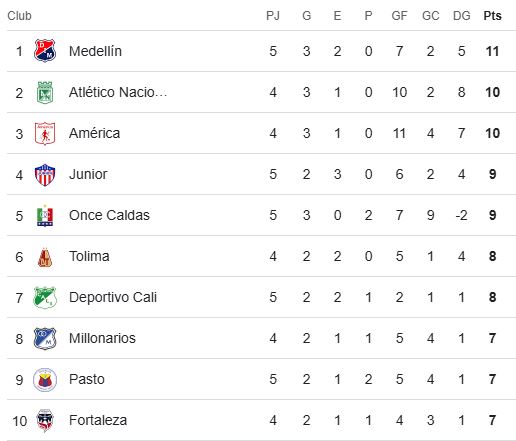Viewport: 516px width, 441px height.
Task: Click the Pasto round crest
Action: tap(45, 379)
